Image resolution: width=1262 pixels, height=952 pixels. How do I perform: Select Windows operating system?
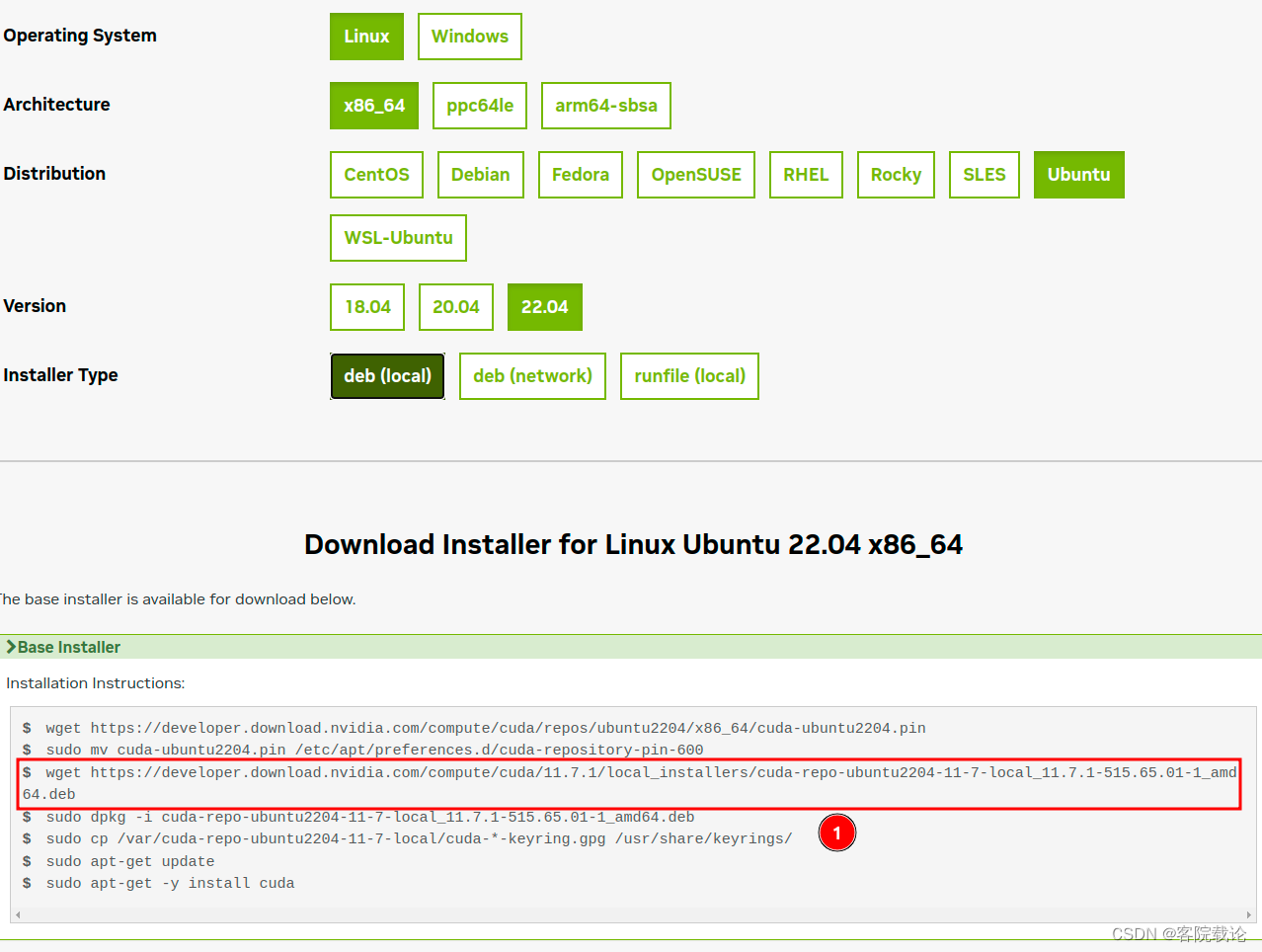(x=470, y=37)
